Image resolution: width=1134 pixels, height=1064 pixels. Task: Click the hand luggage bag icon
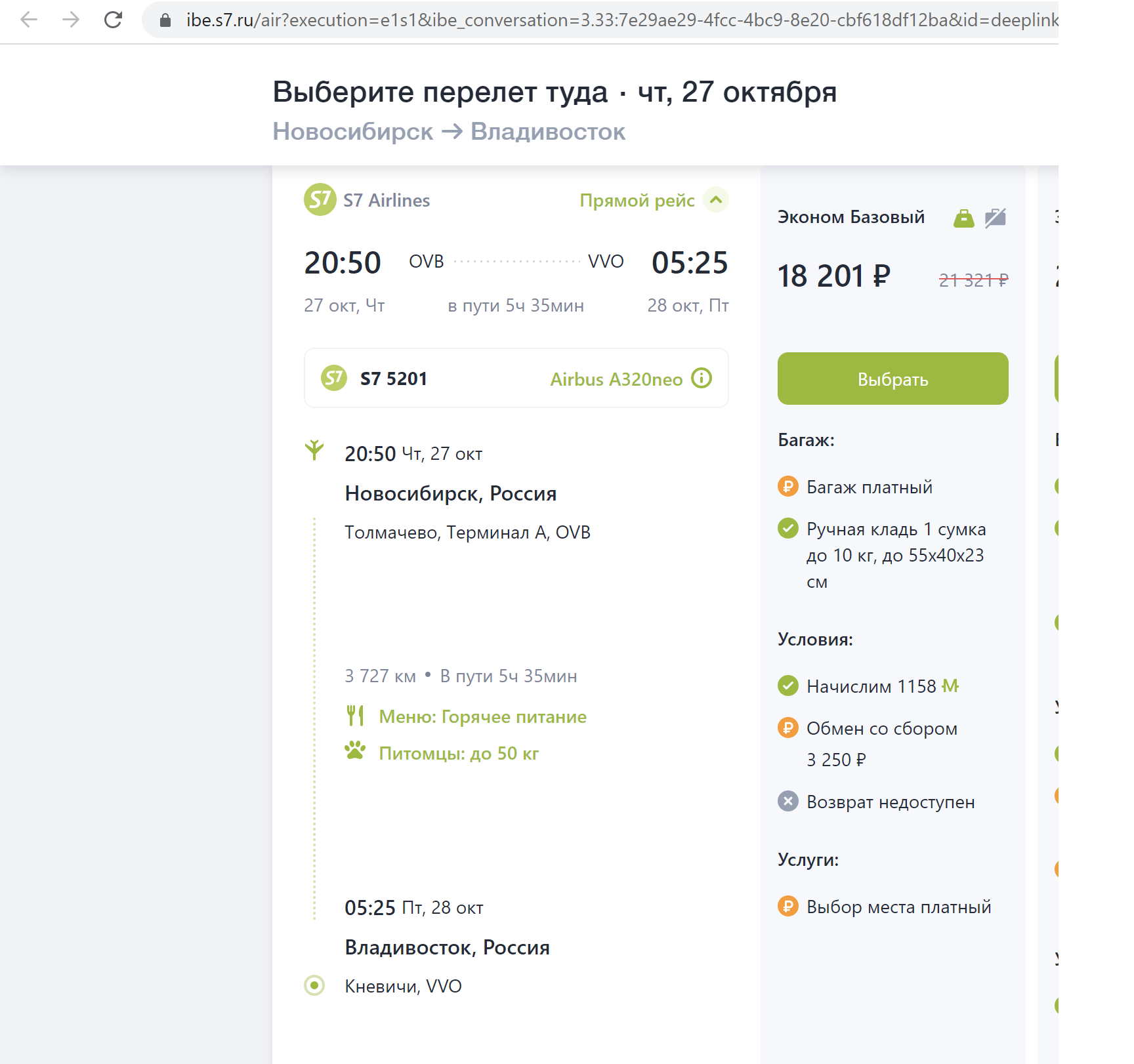[x=963, y=218]
